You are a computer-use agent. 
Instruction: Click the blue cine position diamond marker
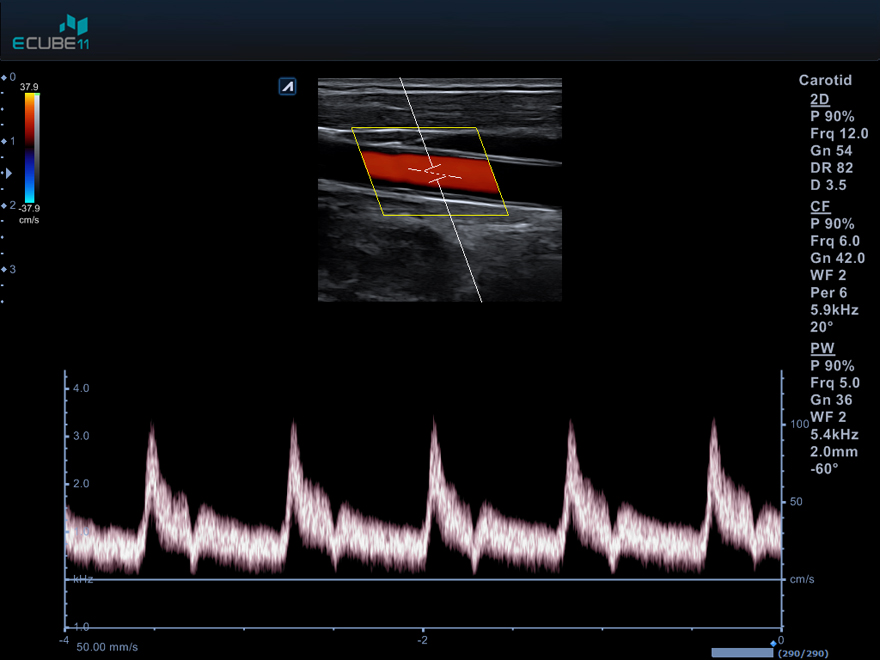click(x=773, y=642)
